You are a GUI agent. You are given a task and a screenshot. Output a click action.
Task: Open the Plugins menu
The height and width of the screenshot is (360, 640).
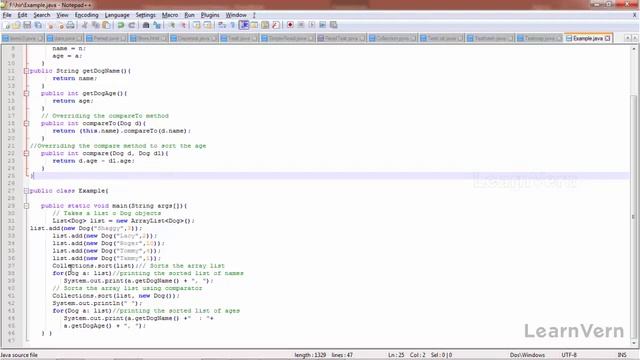point(210,15)
